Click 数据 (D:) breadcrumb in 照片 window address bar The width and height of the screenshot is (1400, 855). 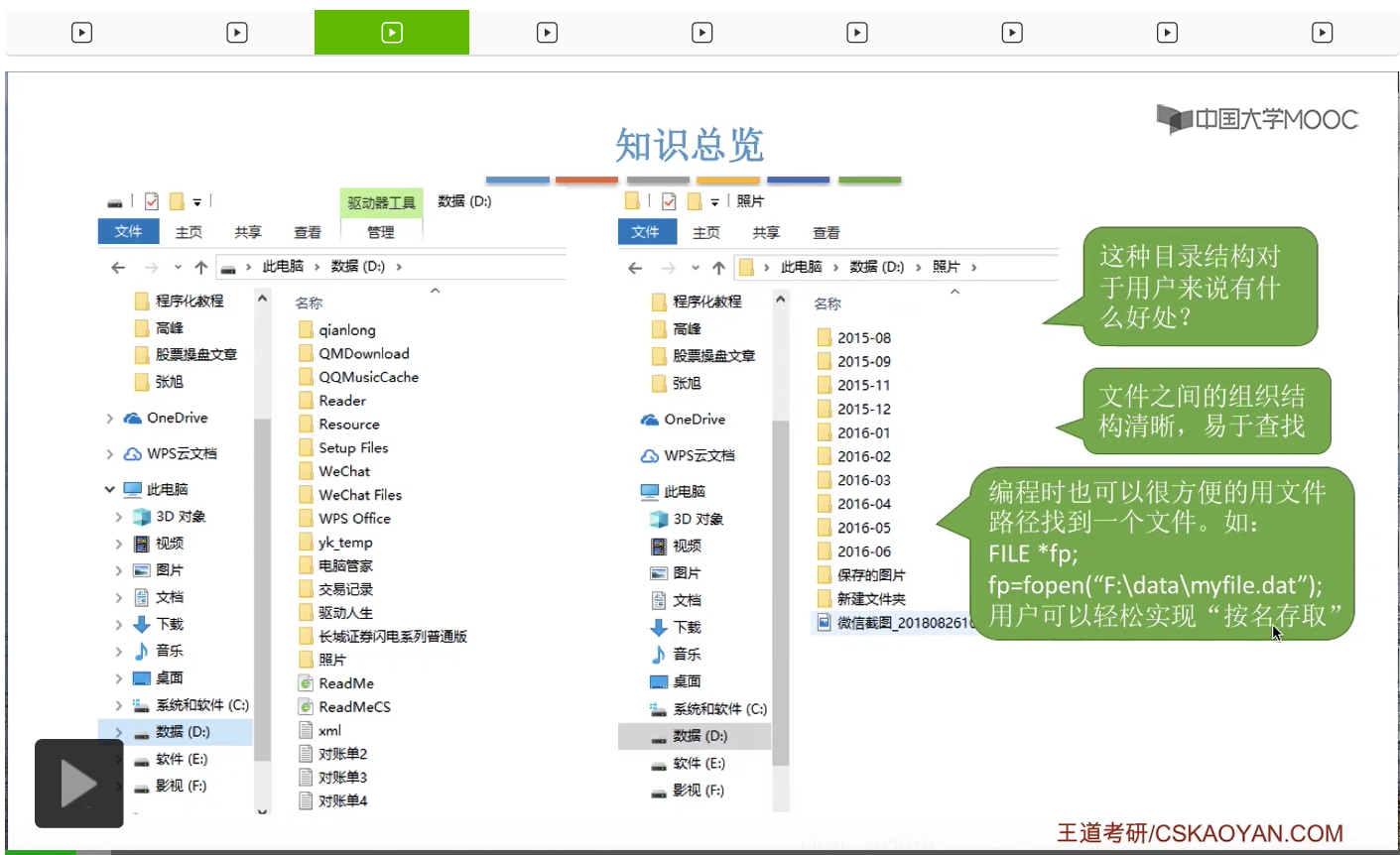pos(877,268)
